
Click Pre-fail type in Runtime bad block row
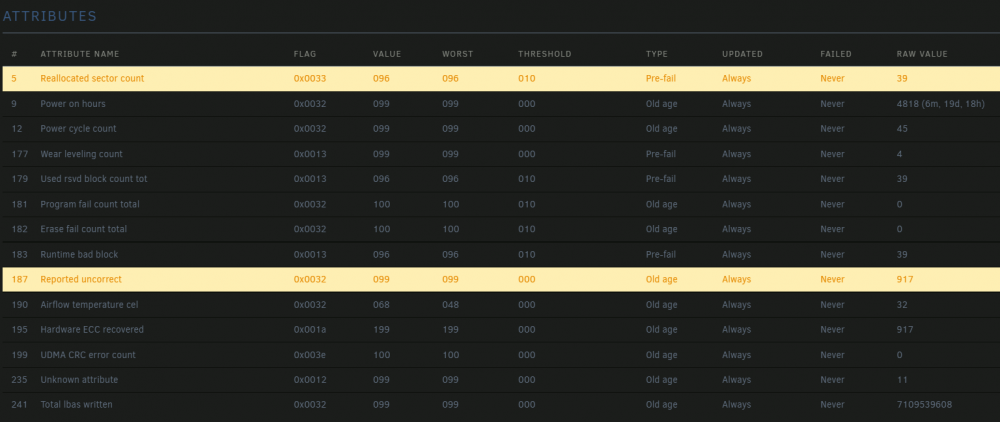pyautogui.click(x=661, y=254)
